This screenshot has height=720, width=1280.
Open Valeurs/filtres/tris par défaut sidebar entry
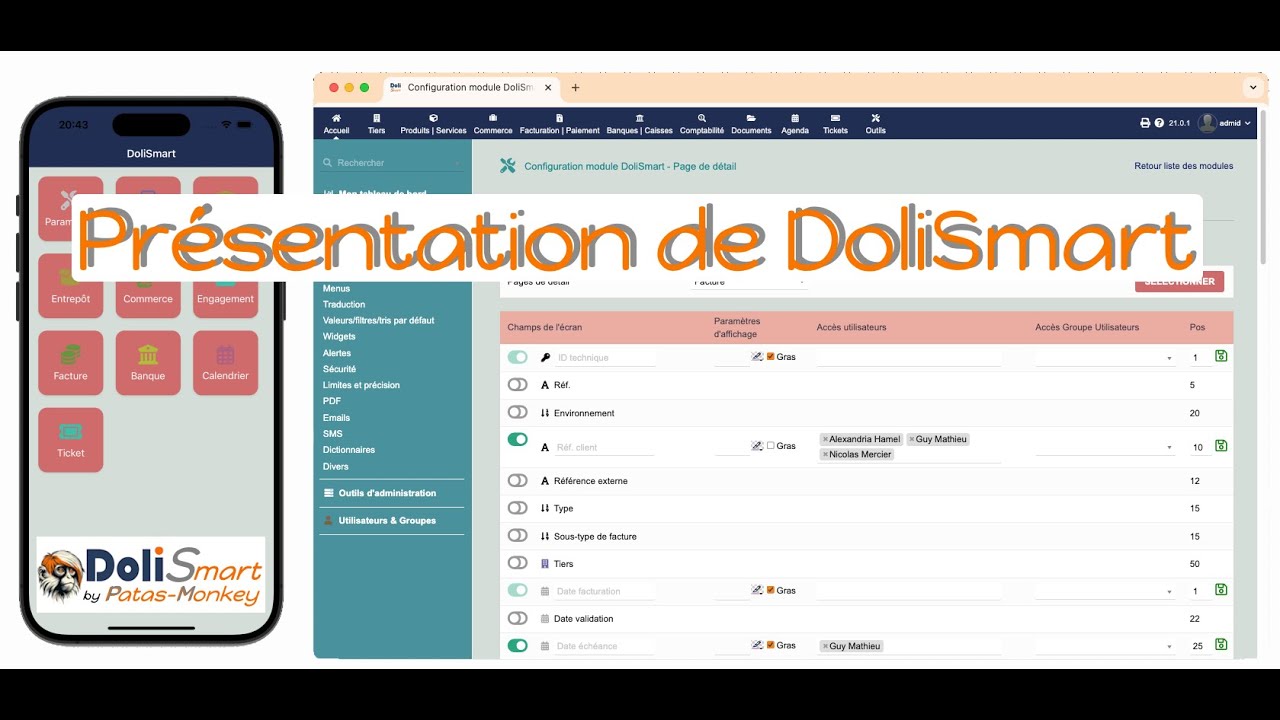(x=378, y=320)
